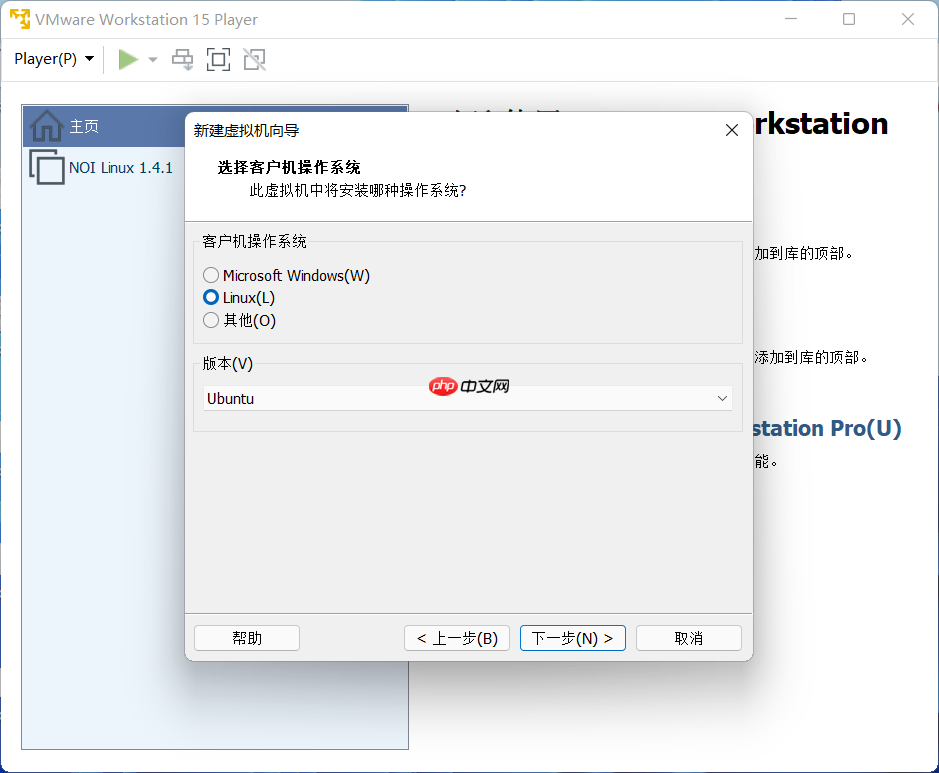This screenshot has width=939, height=773.
Task: Expand the Player(P) menu arrow
Action: 88,59
